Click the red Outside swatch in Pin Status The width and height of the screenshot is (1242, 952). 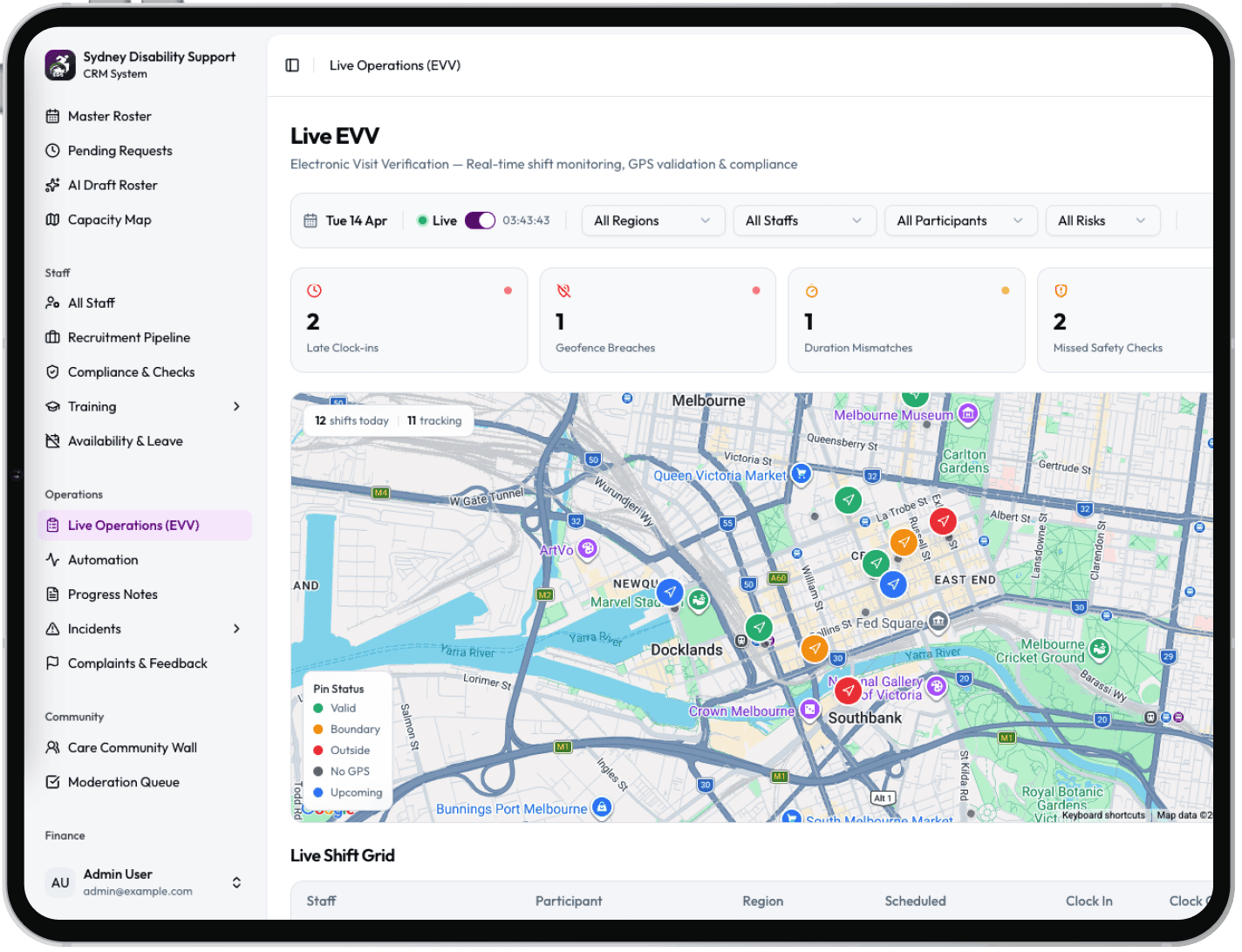(x=318, y=750)
